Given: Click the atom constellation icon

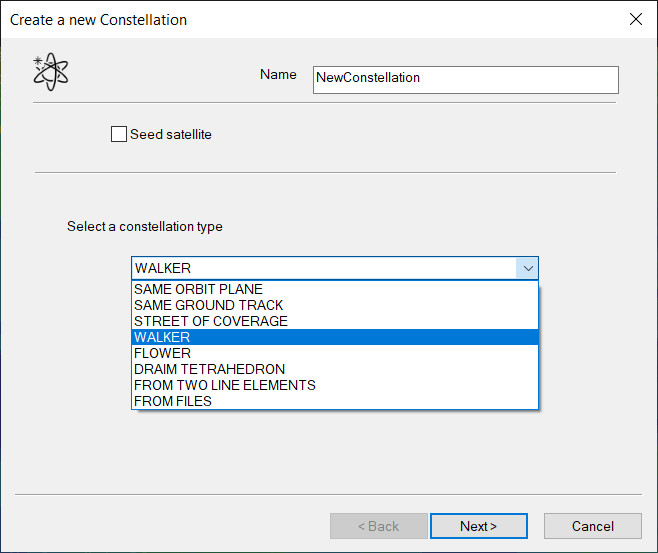Looking at the screenshot, I should point(50,72).
